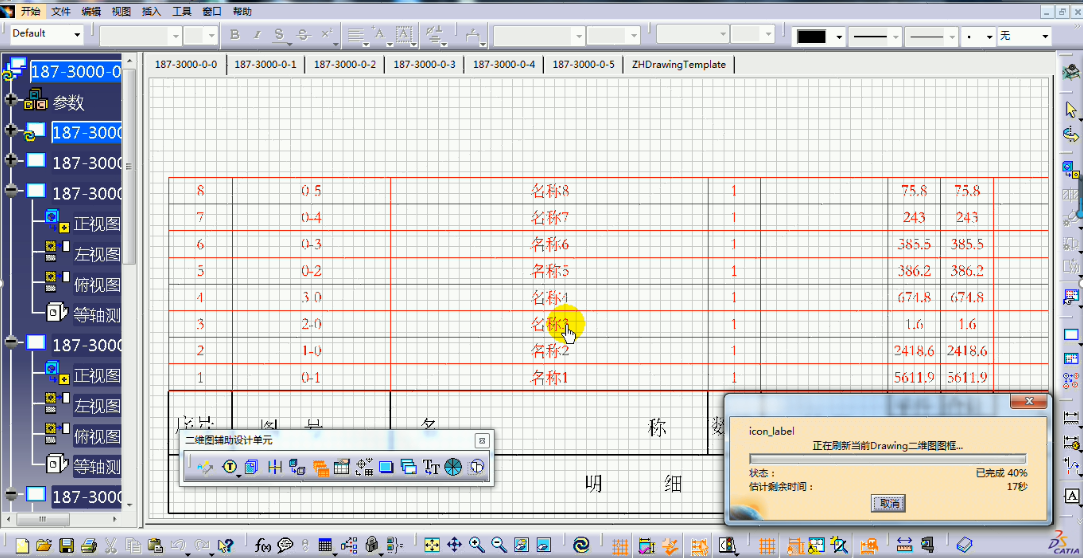Click the Print icon in bottom toolbar
The width and height of the screenshot is (1083, 558).
tap(88, 546)
